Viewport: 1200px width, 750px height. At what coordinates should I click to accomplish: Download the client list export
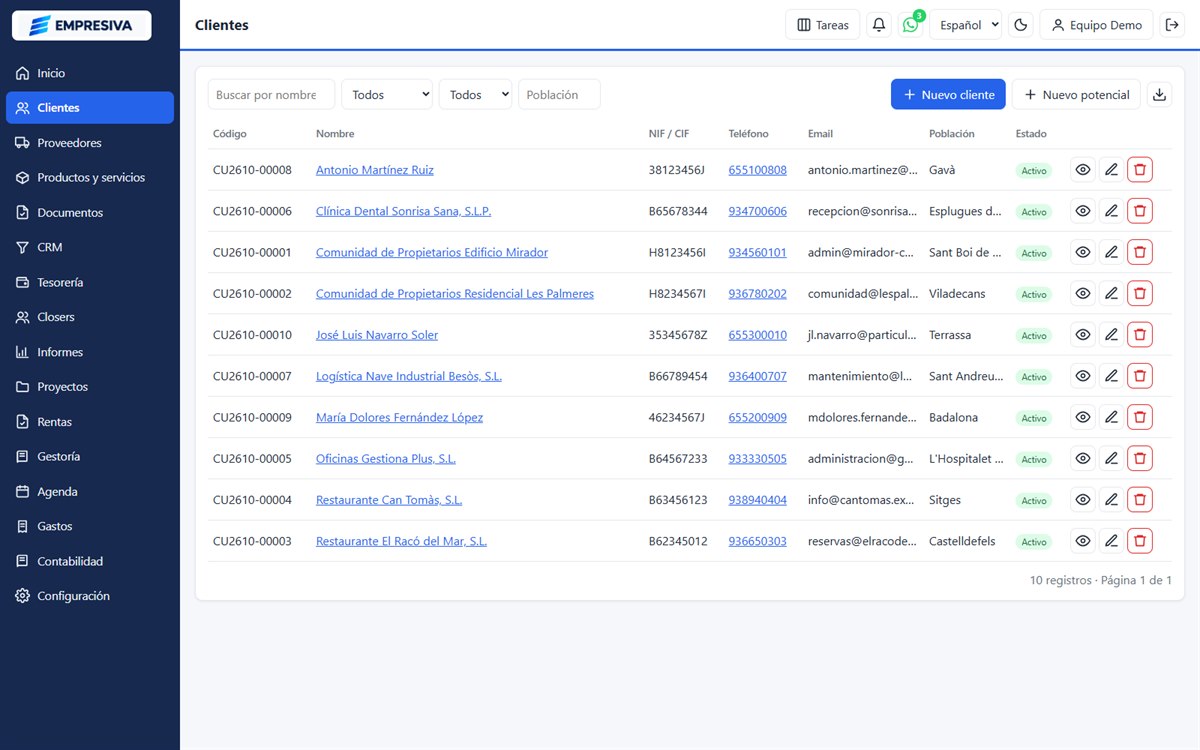[x=1160, y=95]
